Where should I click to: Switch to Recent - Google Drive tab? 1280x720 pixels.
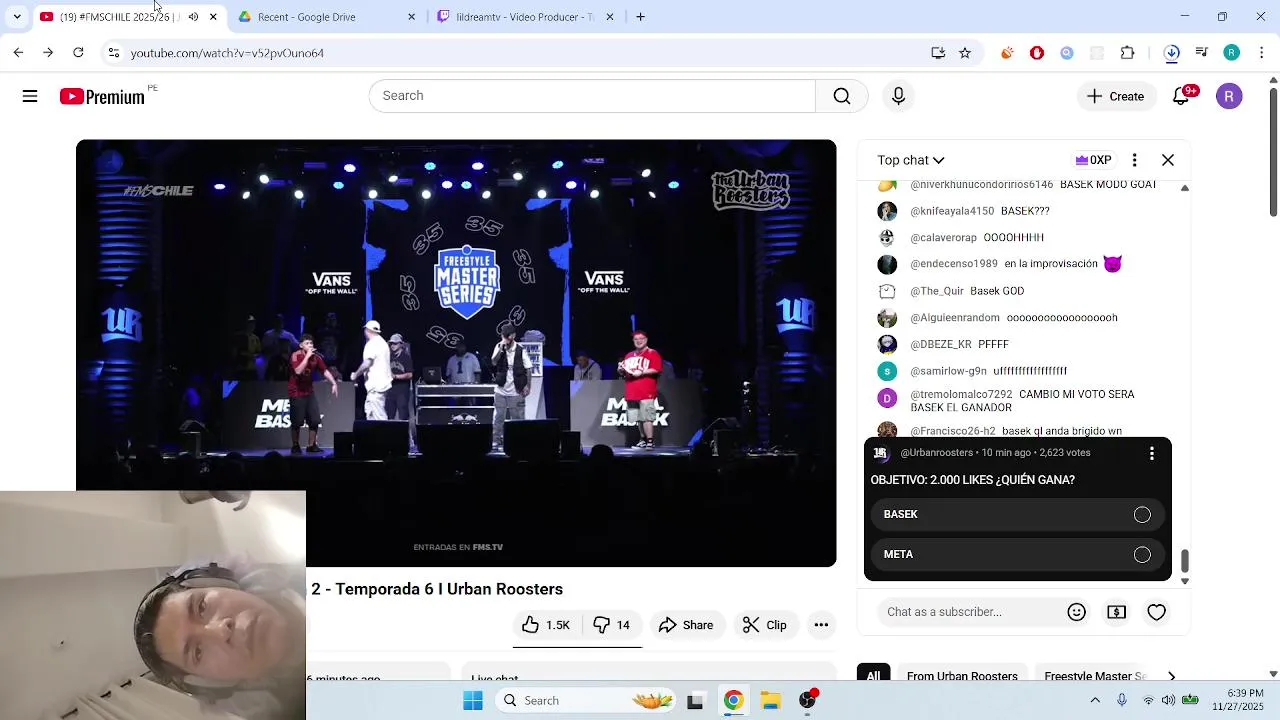[326, 17]
